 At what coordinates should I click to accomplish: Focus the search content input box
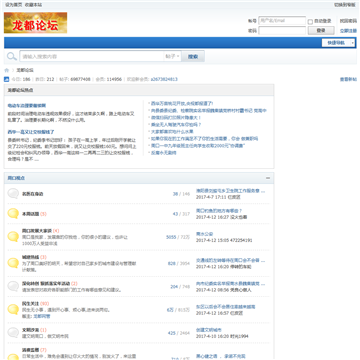click(x=92, y=57)
